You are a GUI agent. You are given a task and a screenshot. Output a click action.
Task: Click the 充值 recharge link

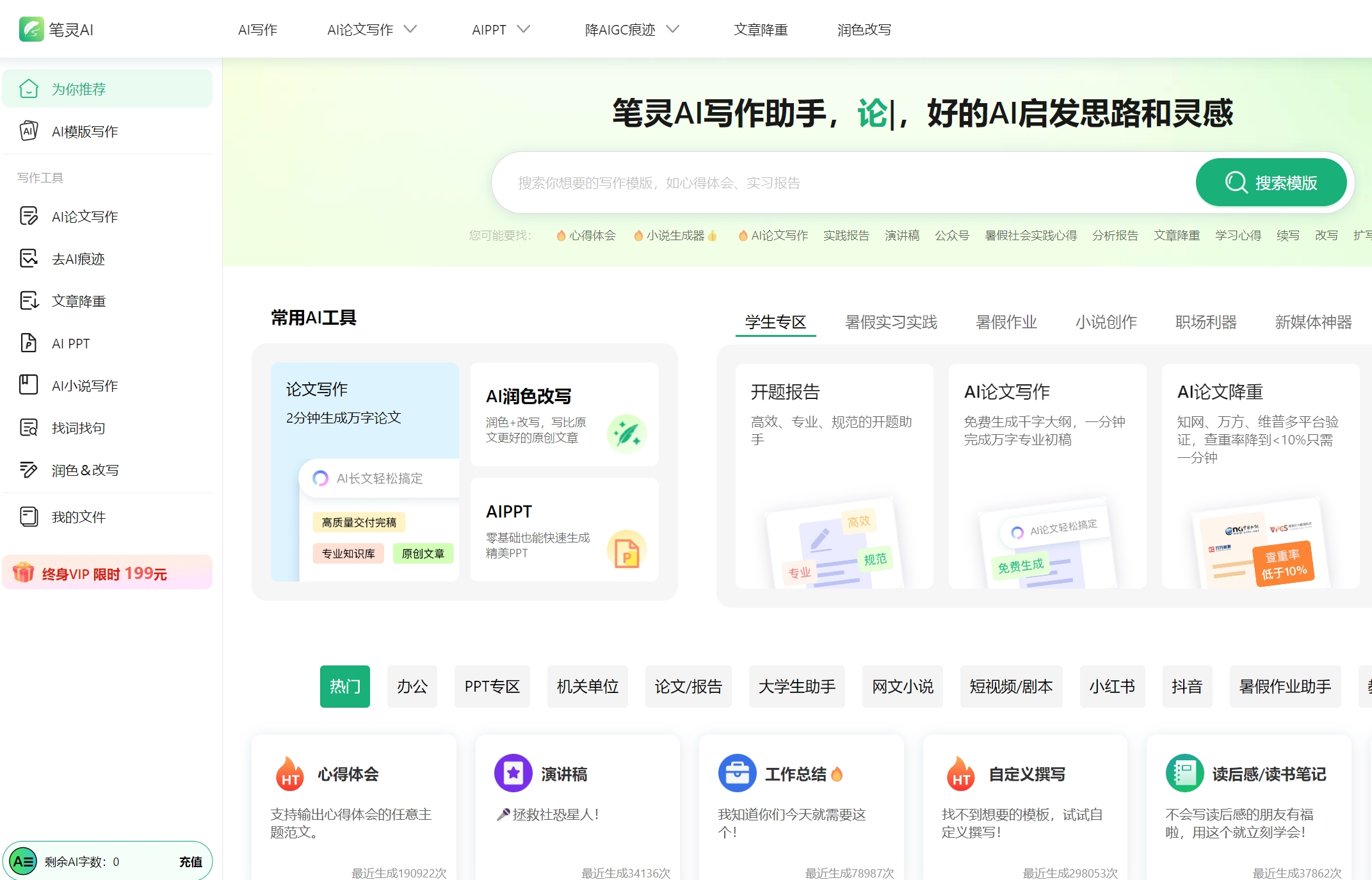pos(190,862)
